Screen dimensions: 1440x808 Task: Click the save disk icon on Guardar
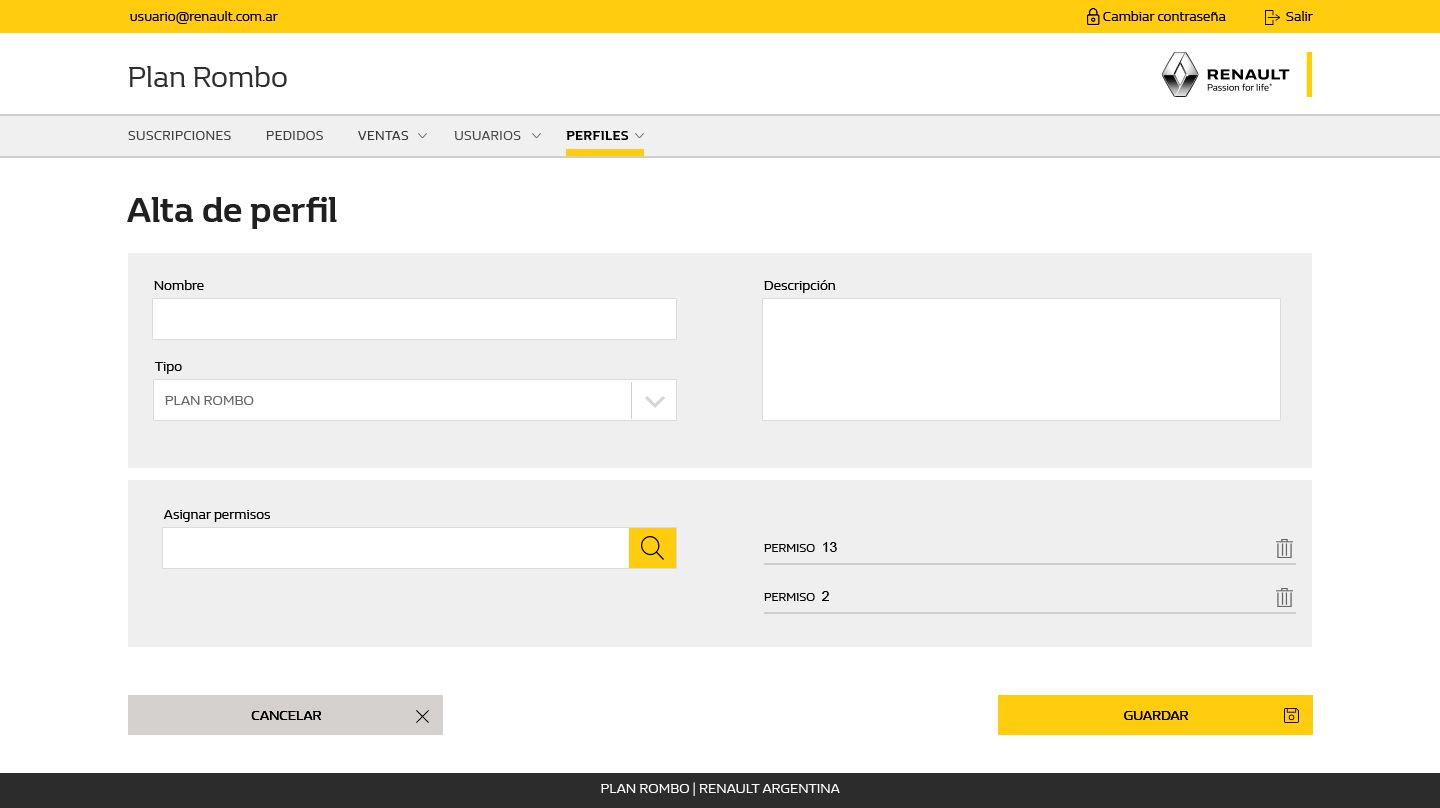(1291, 715)
